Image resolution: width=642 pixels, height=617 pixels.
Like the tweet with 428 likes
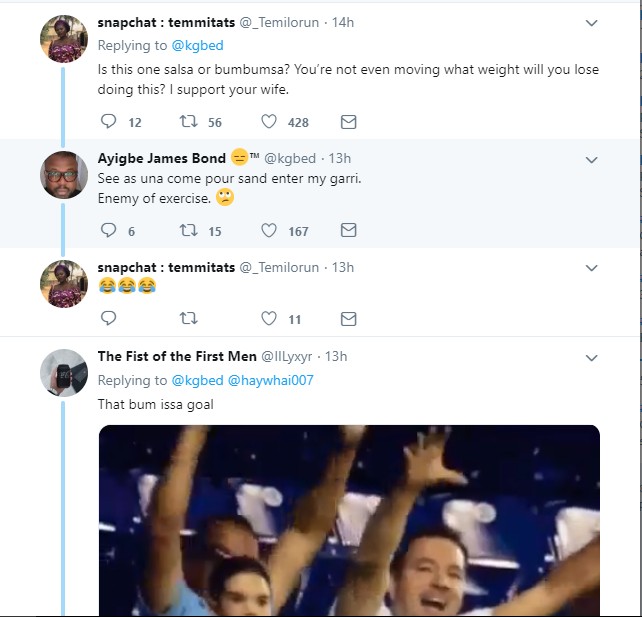(x=269, y=122)
